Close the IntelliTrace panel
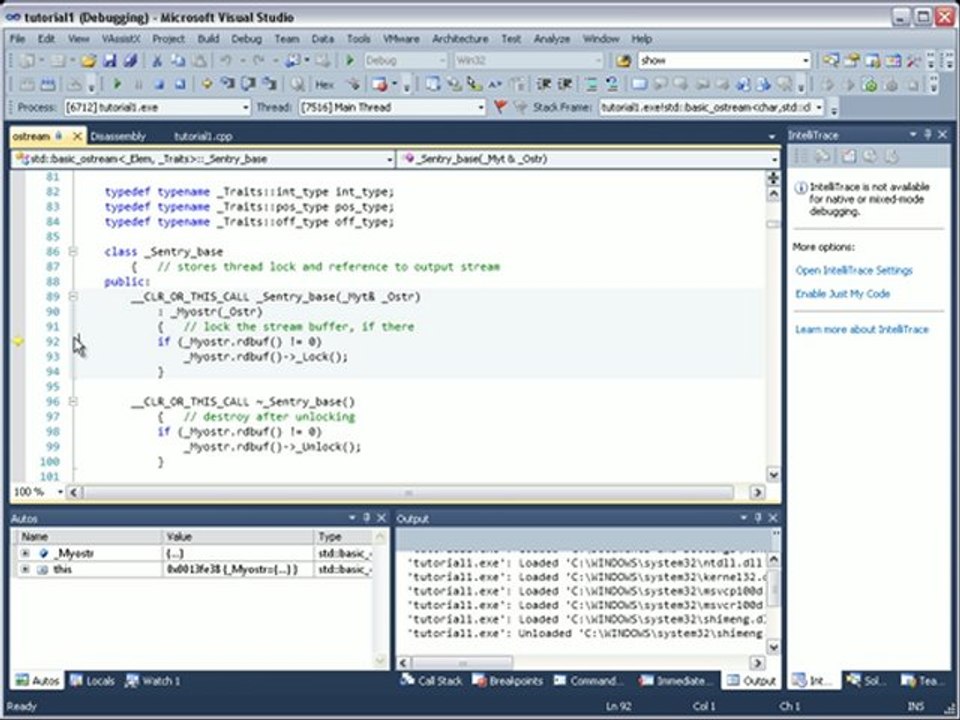Viewport: 960px width, 720px height. 943,134
